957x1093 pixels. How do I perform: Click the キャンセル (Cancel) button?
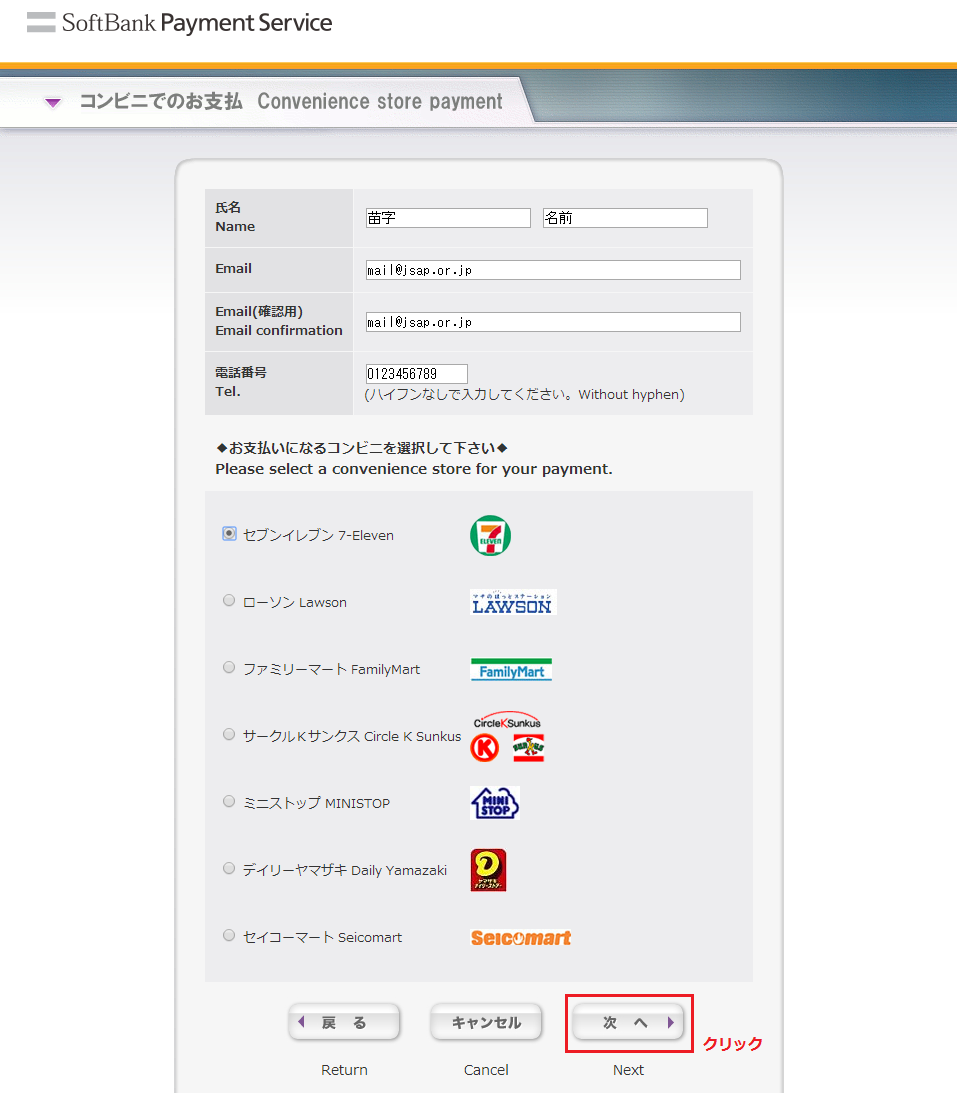tap(487, 1023)
